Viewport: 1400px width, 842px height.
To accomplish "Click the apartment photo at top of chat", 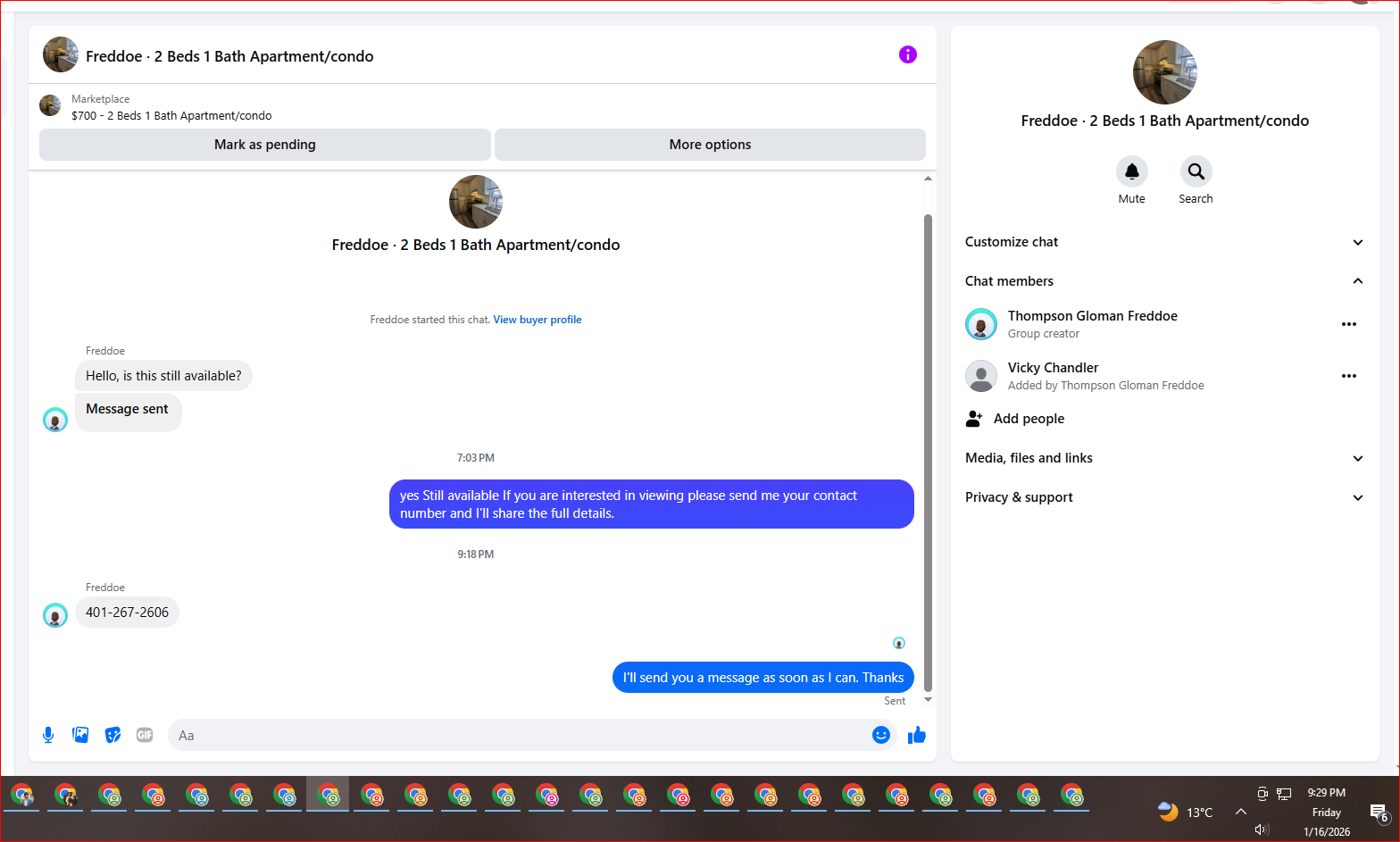I will pyautogui.click(x=476, y=202).
